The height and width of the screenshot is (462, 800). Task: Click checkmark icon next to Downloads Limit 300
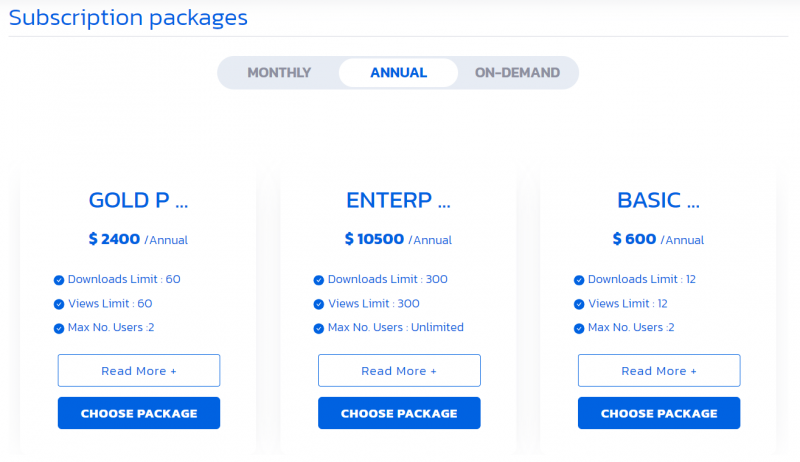click(318, 280)
